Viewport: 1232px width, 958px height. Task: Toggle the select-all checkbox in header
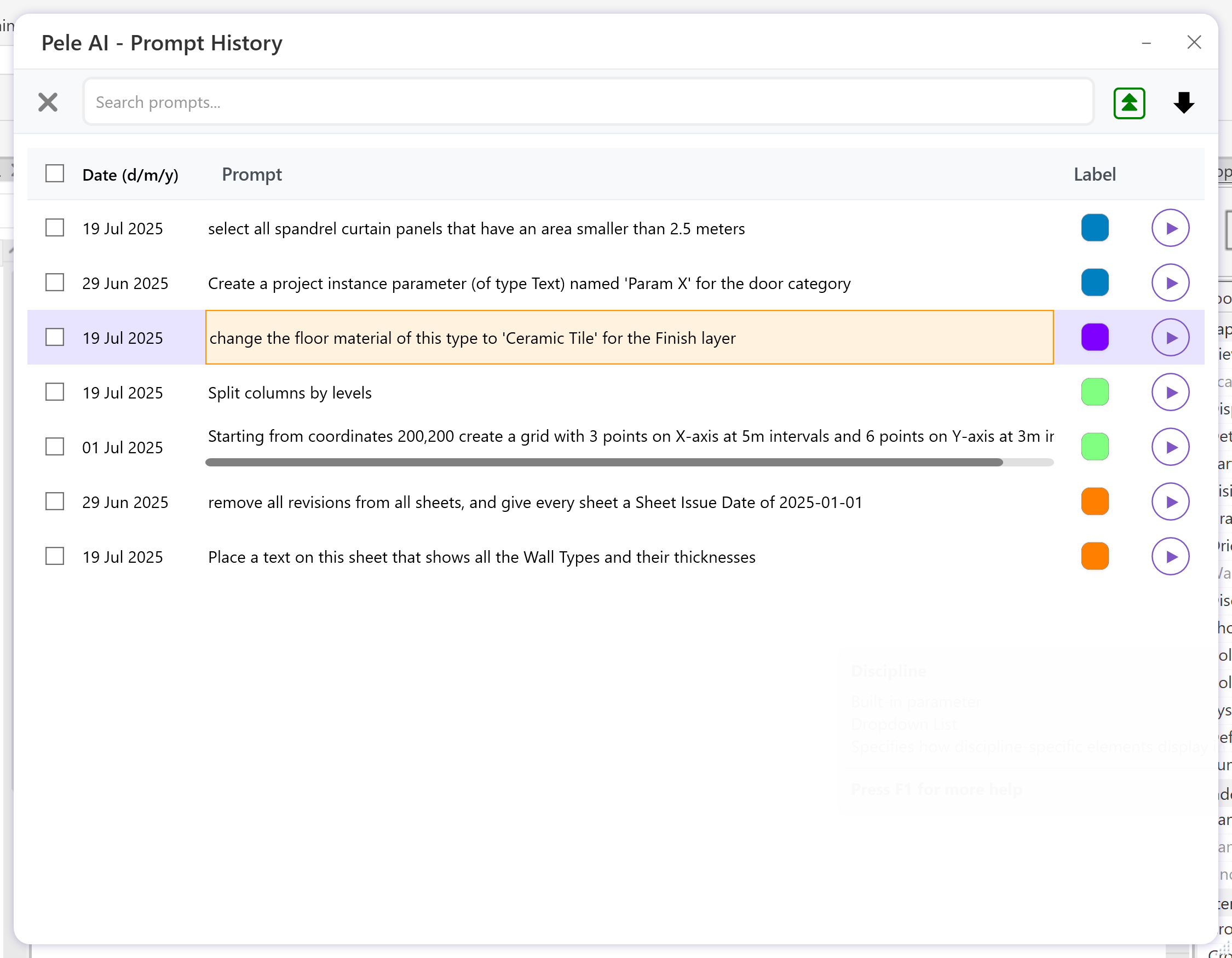(55, 174)
